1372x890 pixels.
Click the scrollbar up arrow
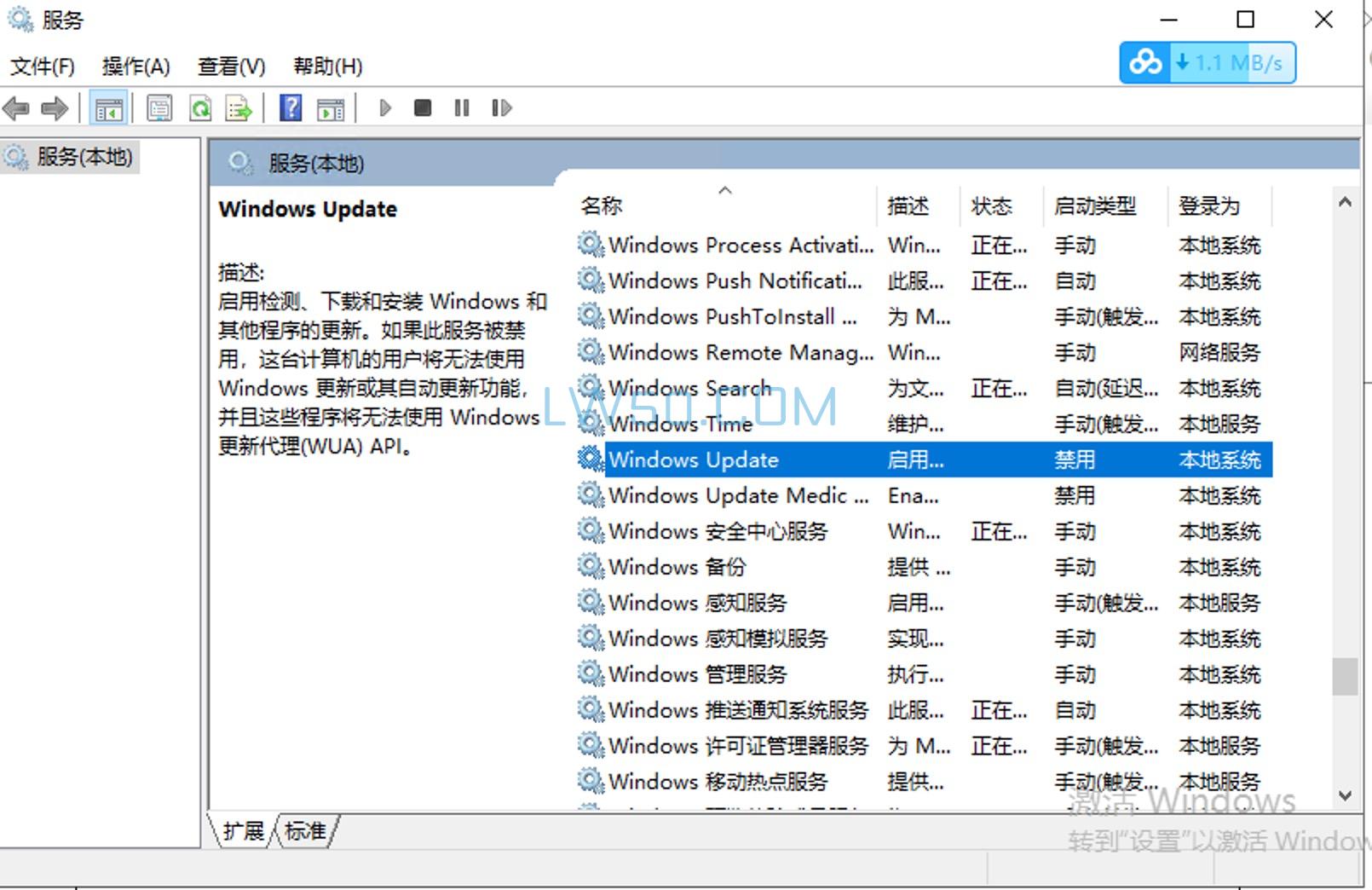pos(1345,202)
